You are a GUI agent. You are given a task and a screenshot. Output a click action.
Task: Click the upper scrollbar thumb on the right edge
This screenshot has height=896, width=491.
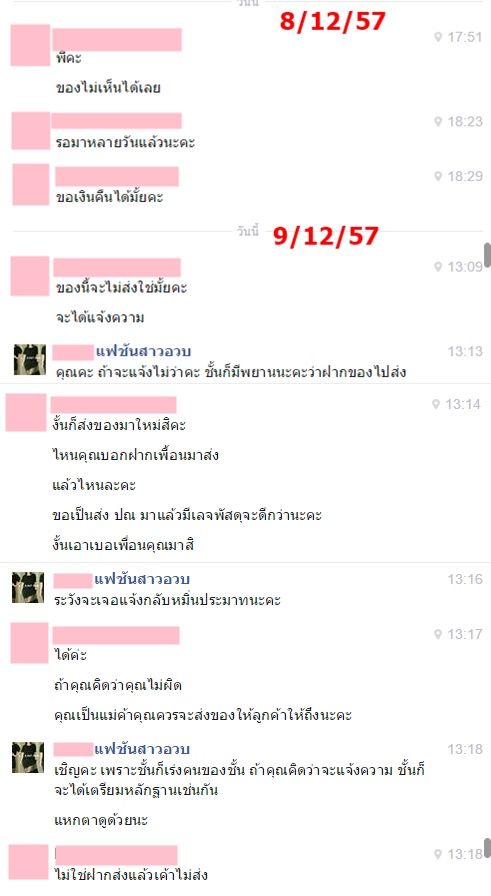(488, 255)
